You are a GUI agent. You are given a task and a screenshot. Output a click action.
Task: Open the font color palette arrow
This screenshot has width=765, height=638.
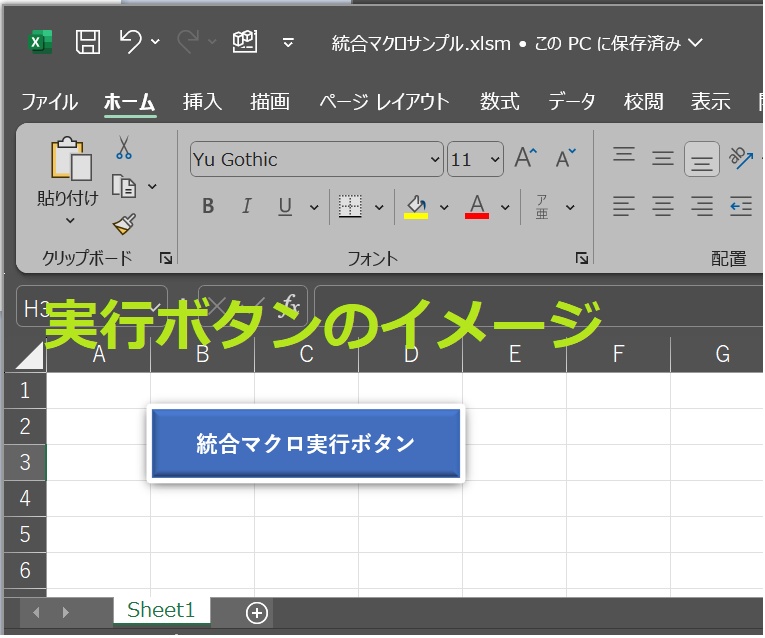pos(505,208)
